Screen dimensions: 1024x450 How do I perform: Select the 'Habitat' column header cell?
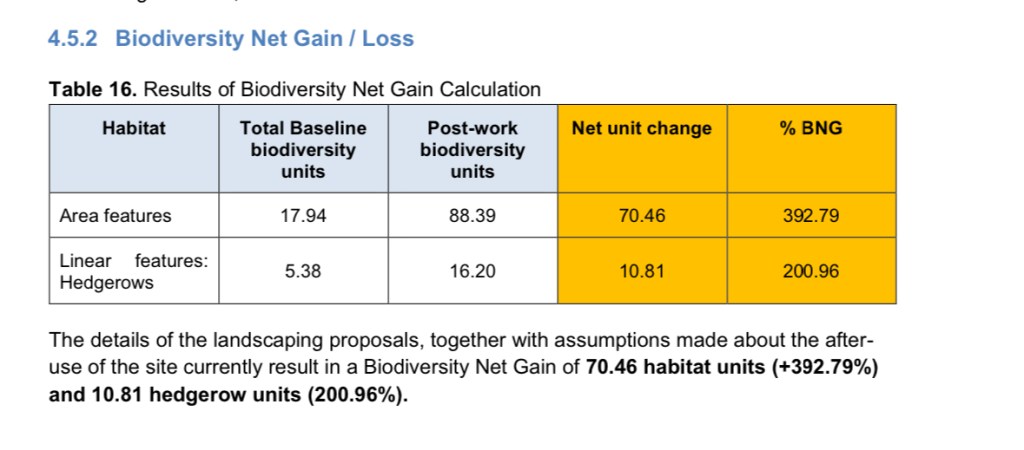coord(133,128)
